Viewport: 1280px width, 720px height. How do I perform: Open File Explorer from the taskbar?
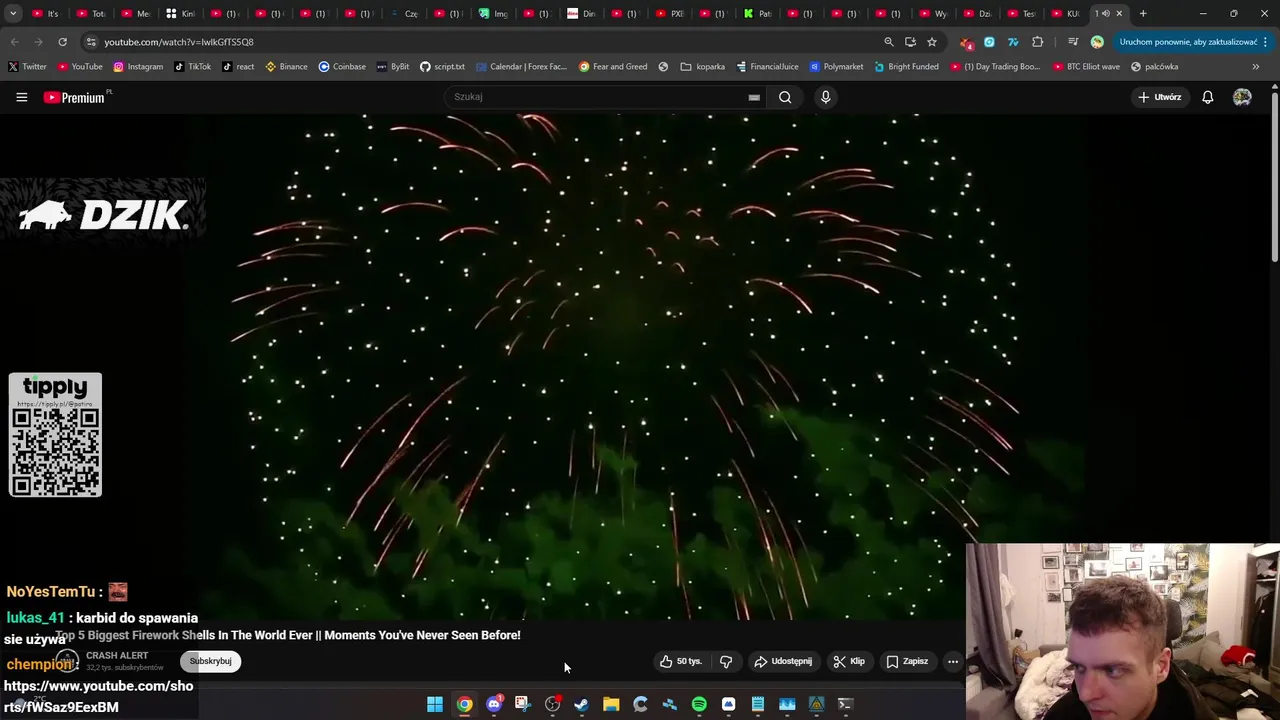coord(611,704)
